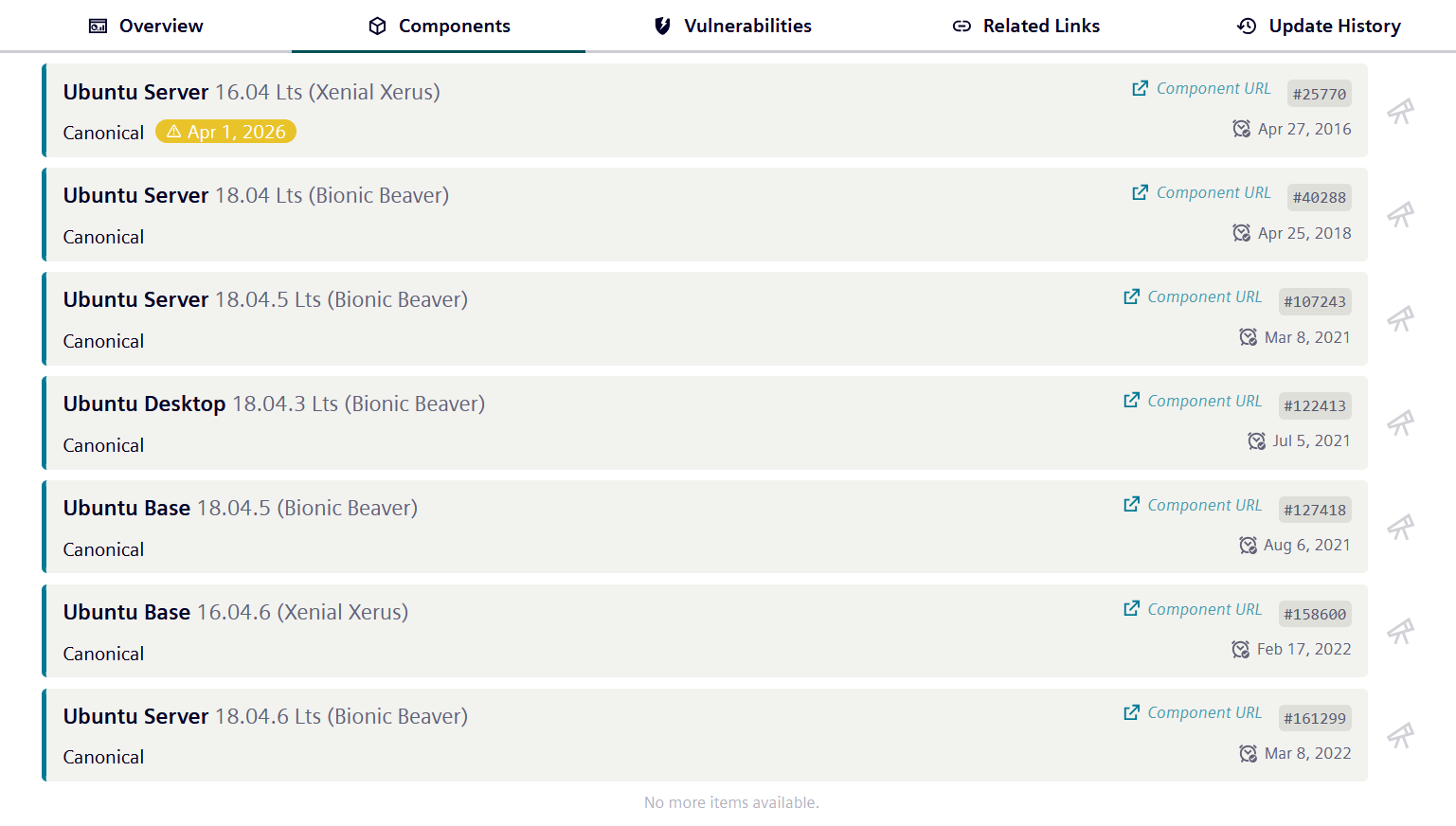This screenshot has width=1456, height=826.
Task: Select the Ubuntu Server 18.04 Lts title
Action: click(256, 195)
